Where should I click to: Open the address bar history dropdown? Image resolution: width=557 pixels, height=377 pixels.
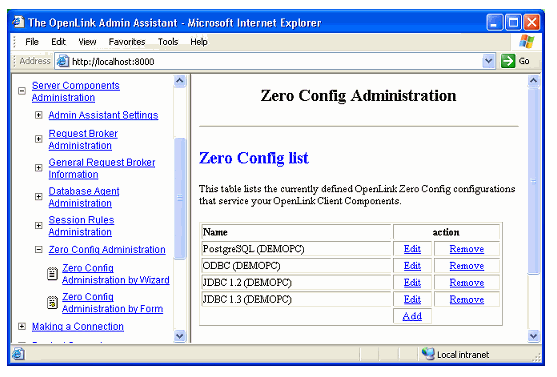[489, 61]
